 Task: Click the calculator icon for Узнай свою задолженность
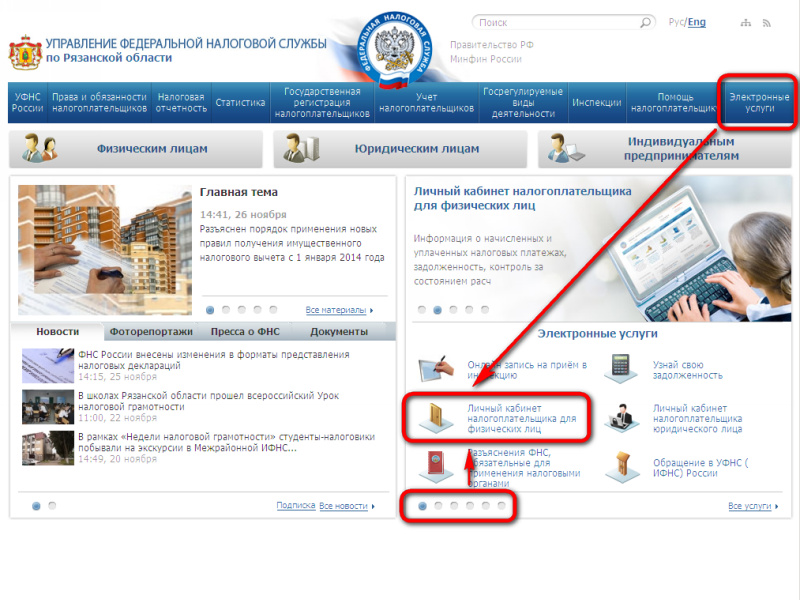pyautogui.click(x=621, y=369)
